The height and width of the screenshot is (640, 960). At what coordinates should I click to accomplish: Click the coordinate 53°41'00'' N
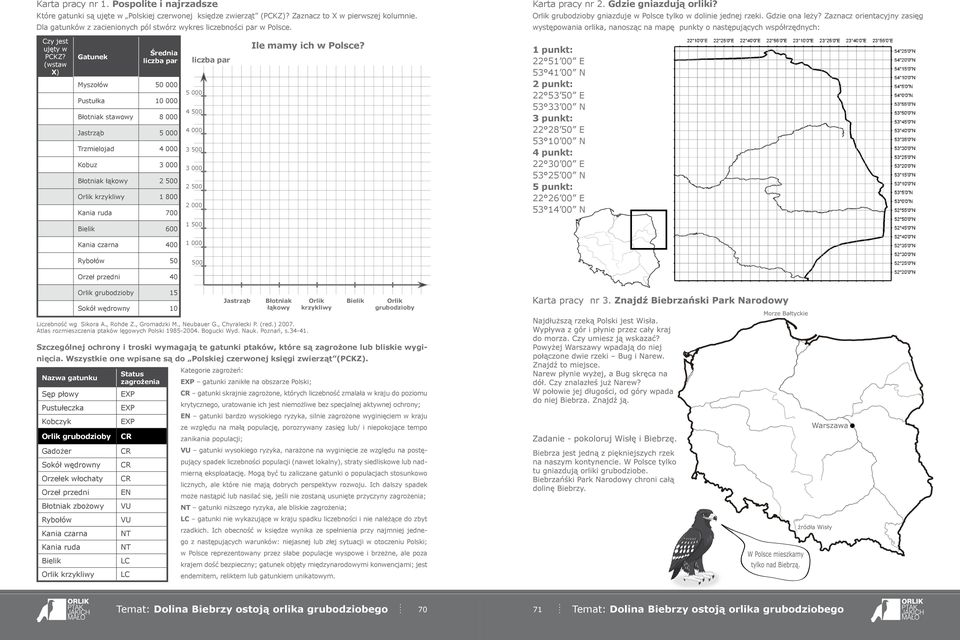(x=559, y=72)
